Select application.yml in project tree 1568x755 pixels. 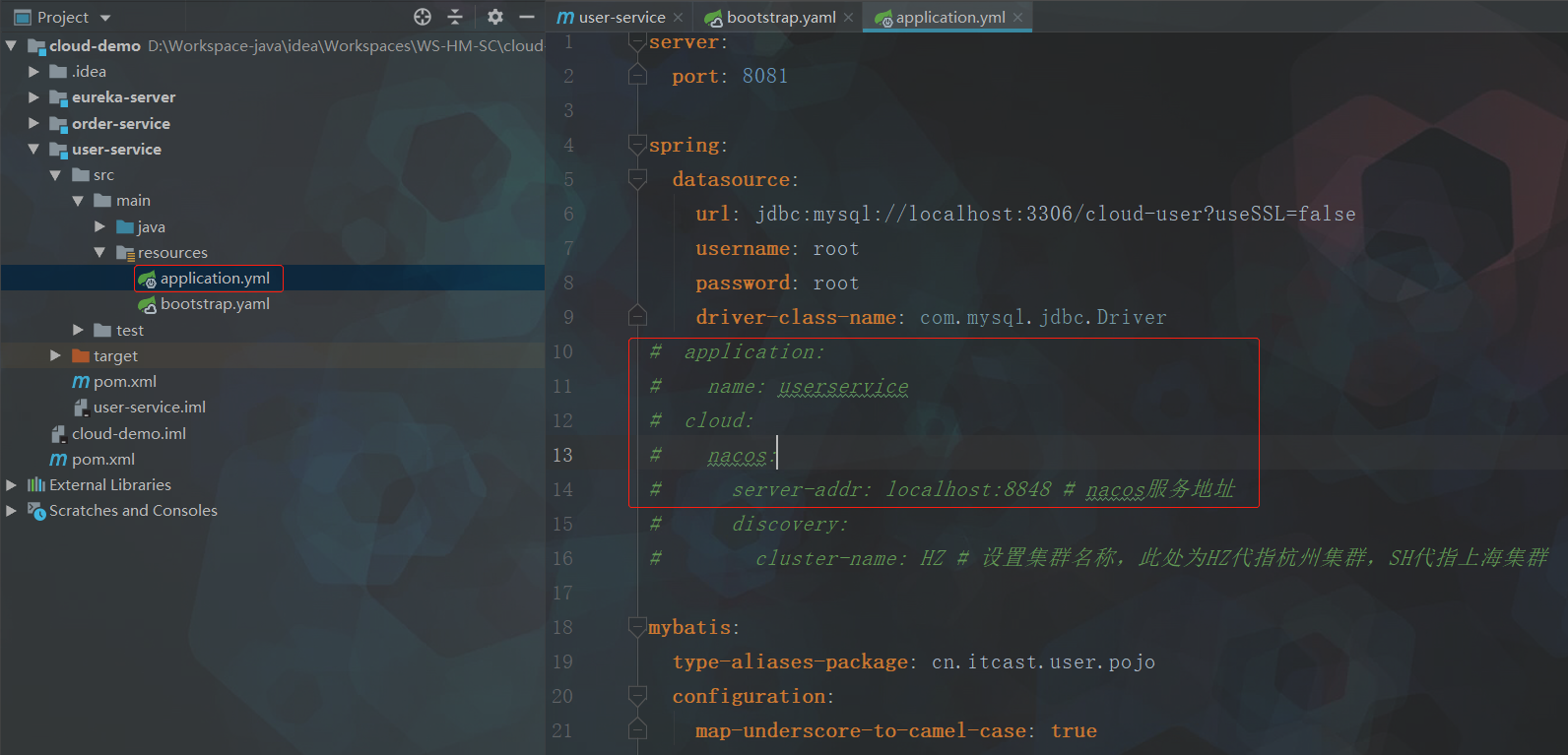(215, 279)
